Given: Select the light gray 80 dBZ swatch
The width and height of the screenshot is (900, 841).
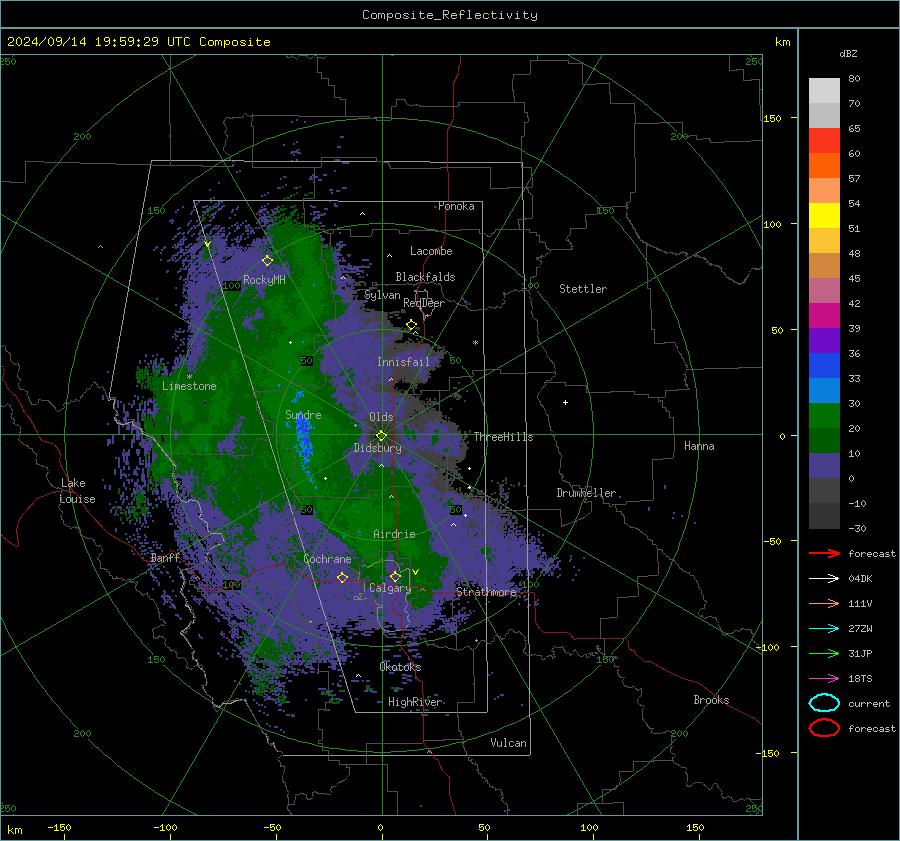Looking at the screenshot, I should click(x=824, y=91).
